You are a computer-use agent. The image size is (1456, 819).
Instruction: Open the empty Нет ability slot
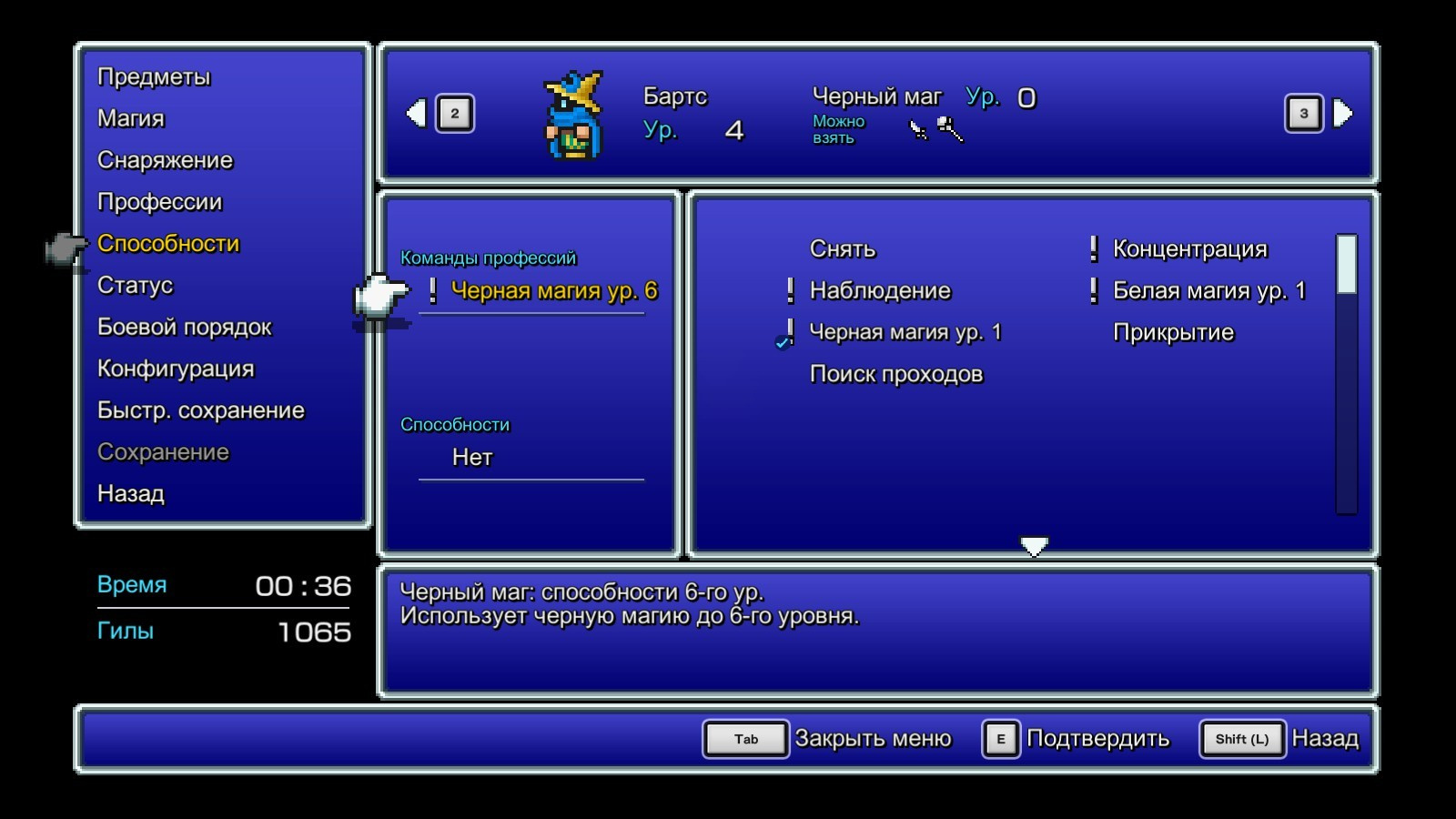point(472,458)
